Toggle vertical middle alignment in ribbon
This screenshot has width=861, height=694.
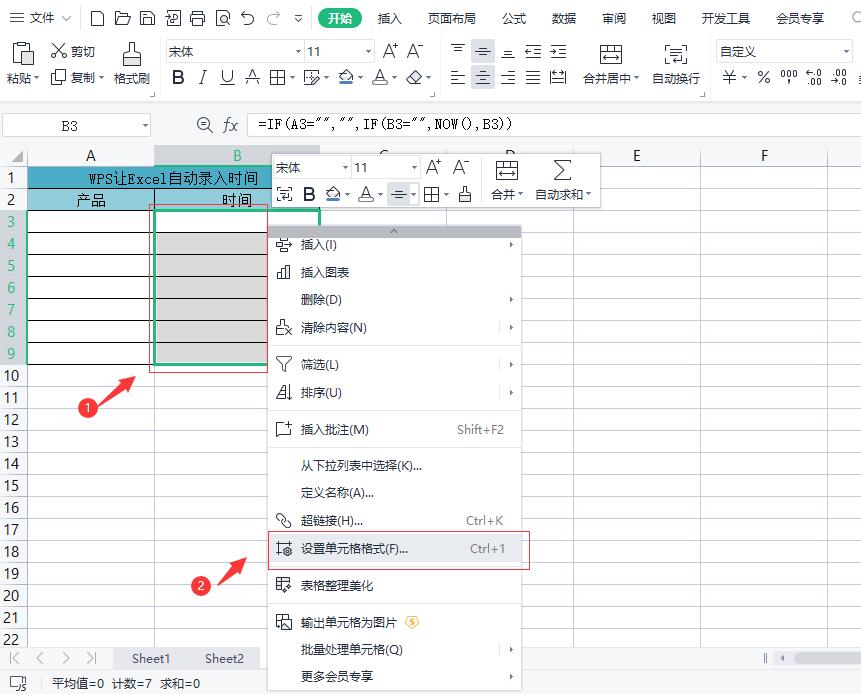(x=483, y=52)
